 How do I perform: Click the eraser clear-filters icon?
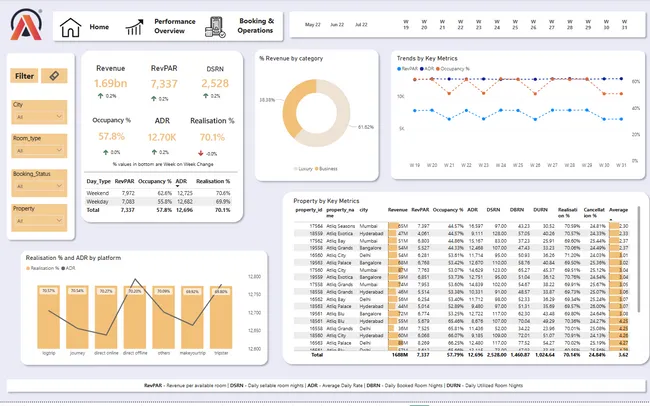tap(55, 75)
